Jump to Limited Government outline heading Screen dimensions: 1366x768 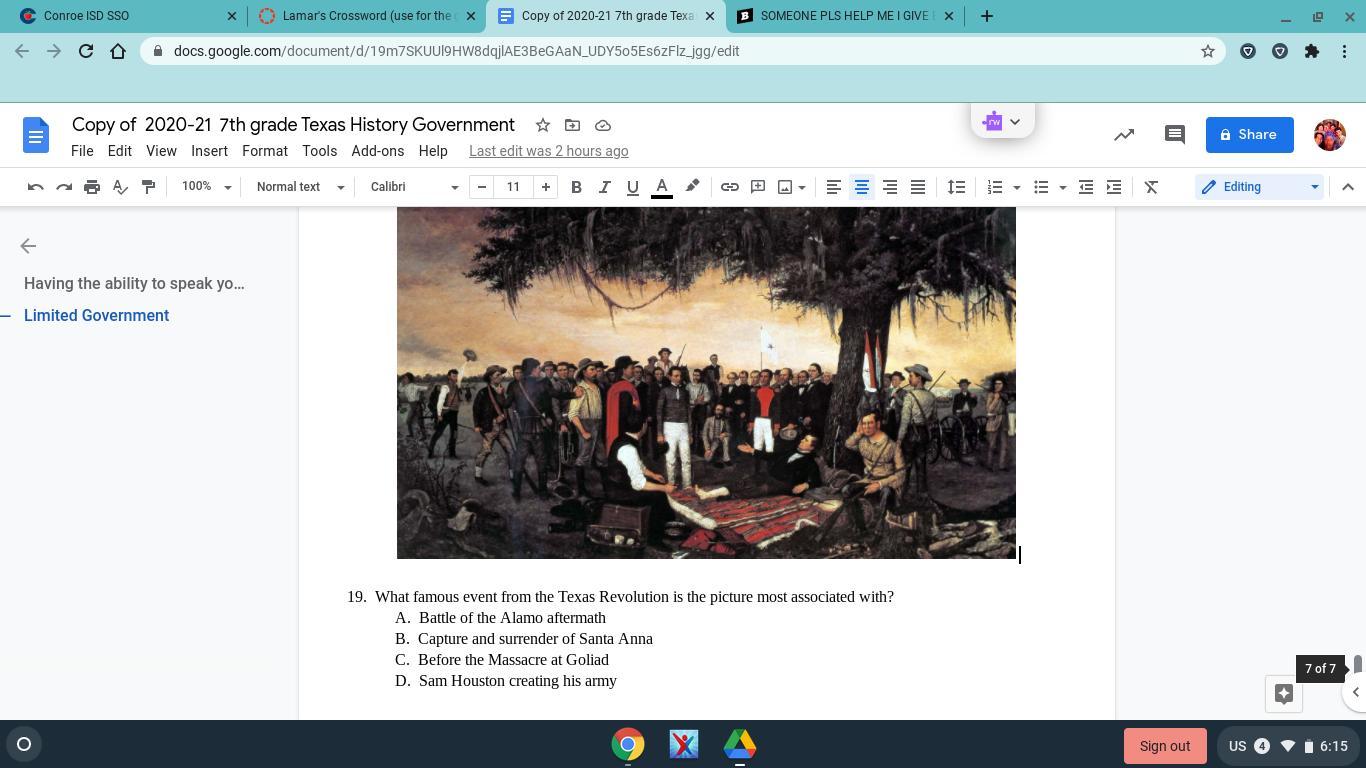coord(96,316)
